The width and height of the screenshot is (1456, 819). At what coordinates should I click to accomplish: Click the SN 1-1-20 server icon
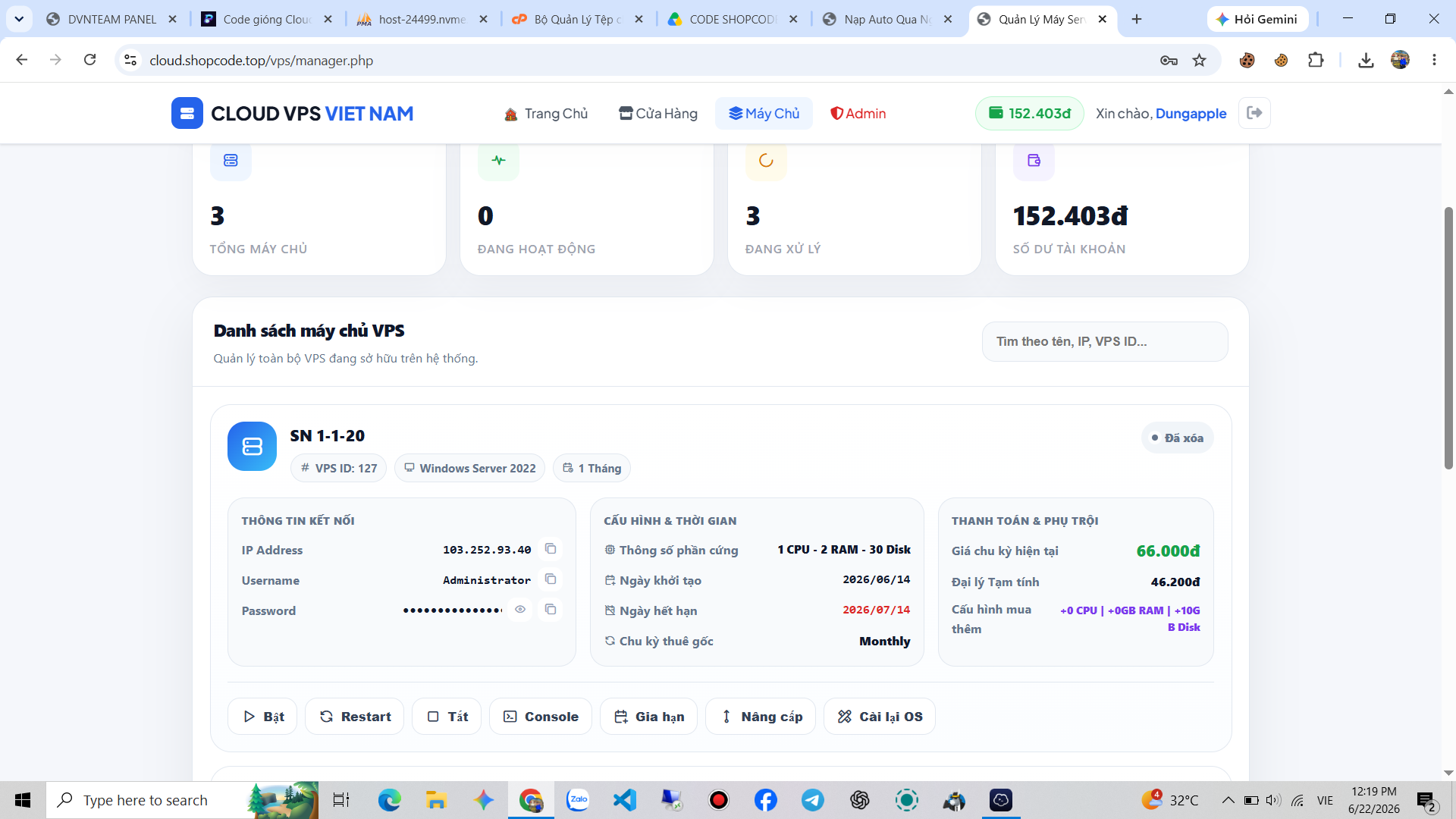(x=252, y=446)
